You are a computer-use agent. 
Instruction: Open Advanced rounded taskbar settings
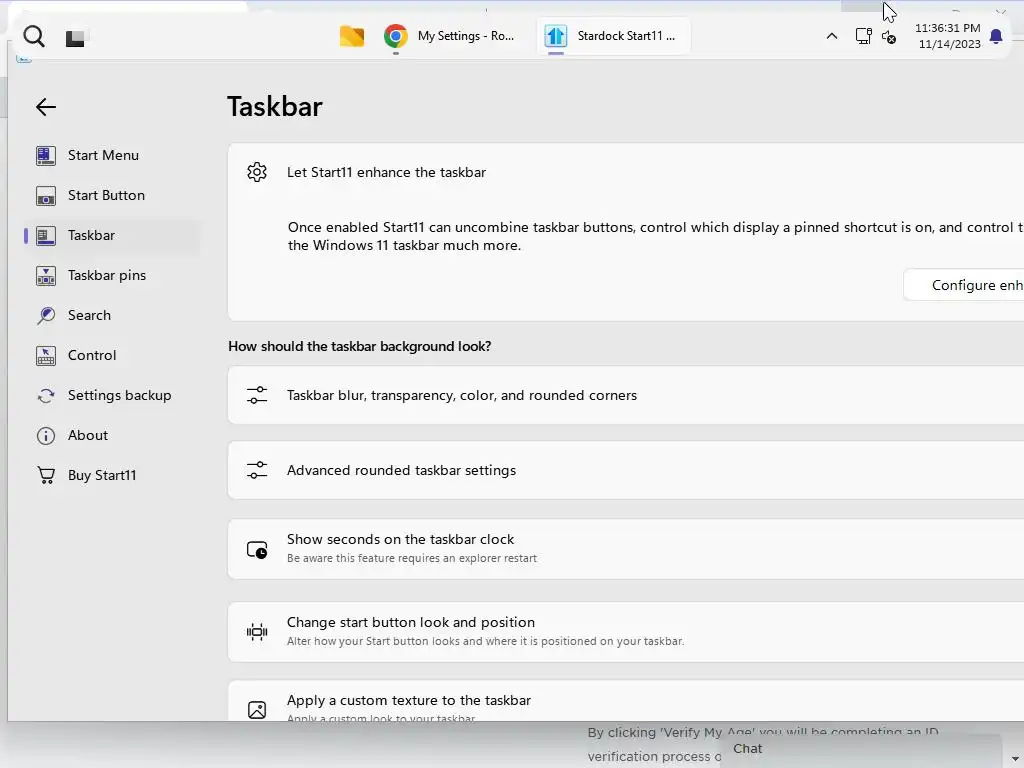point(626,470)
